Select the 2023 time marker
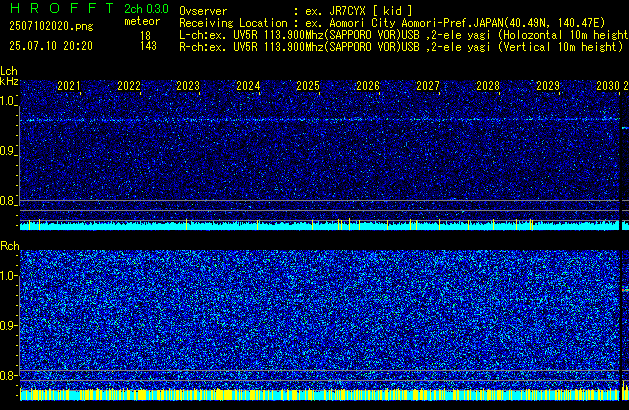The image size is (629, 410). click(x=188, y=86)
